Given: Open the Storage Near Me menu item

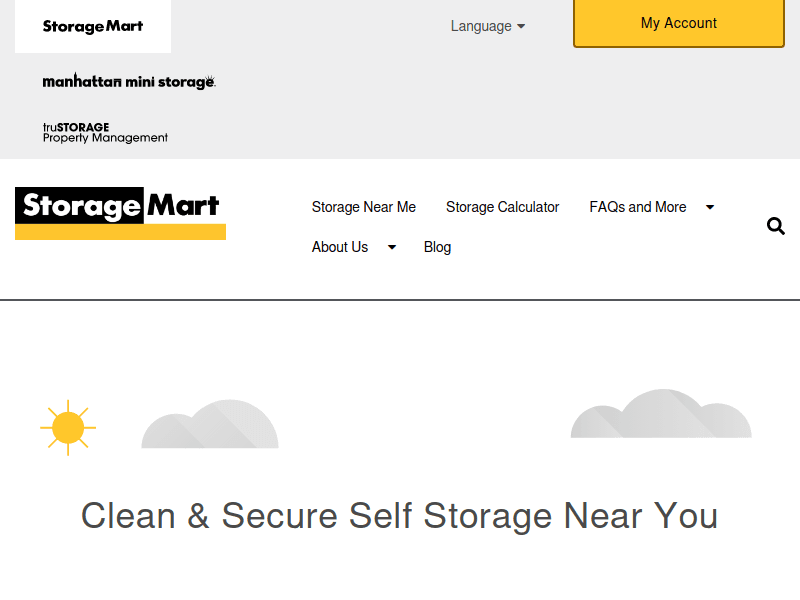Looking at the screenshot, I should [364, 207].
